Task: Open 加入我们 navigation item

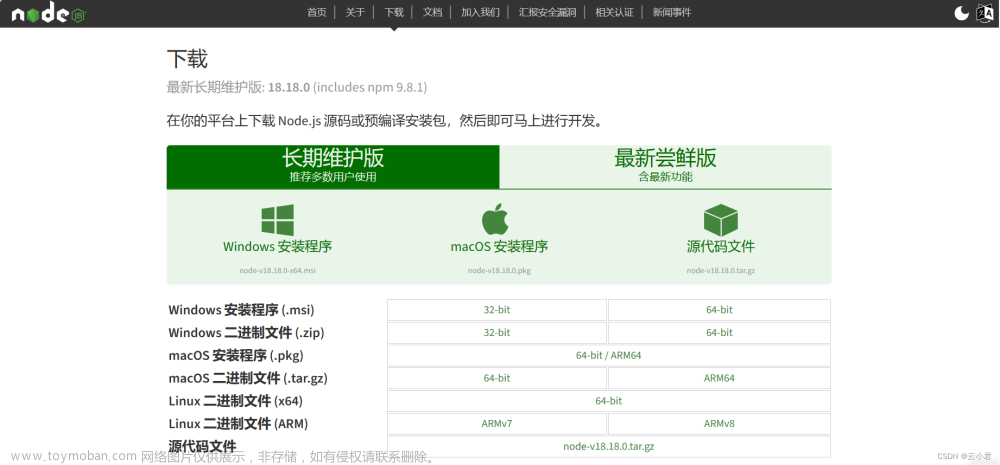Action: pyautogui.click(x=480, y=12)
